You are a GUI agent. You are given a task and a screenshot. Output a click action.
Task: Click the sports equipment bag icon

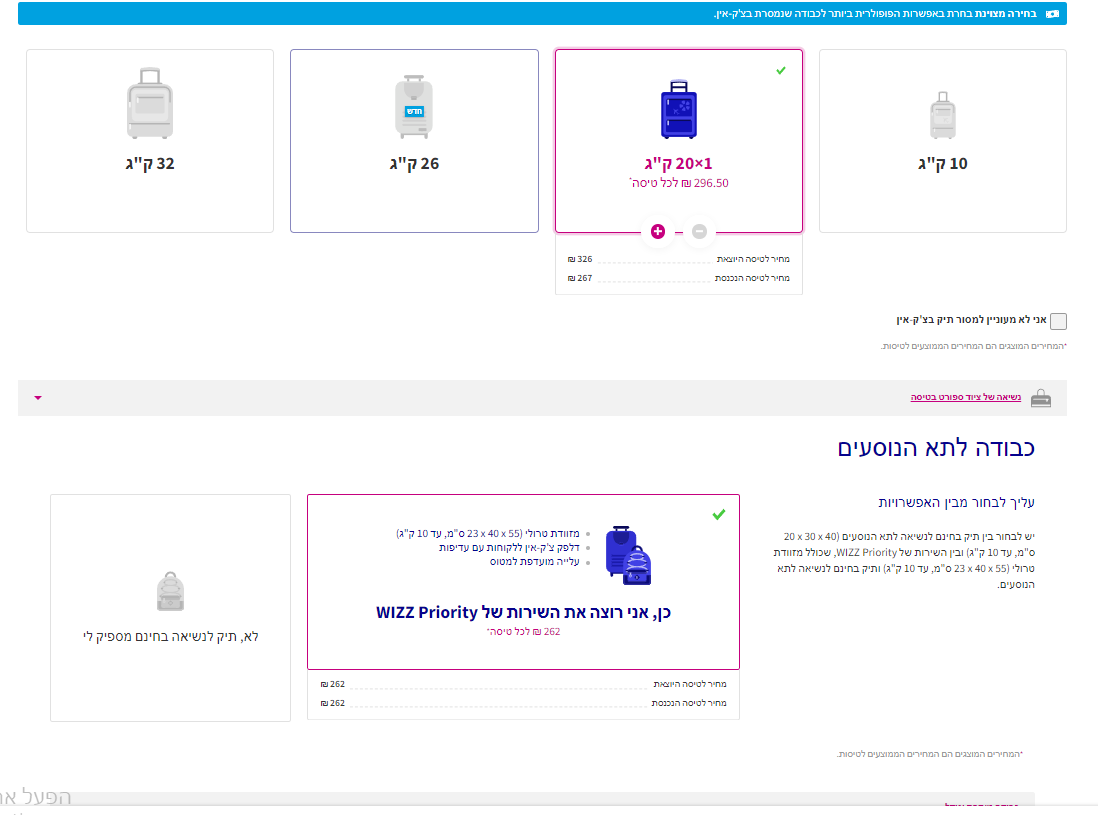tap(1041, 398)
